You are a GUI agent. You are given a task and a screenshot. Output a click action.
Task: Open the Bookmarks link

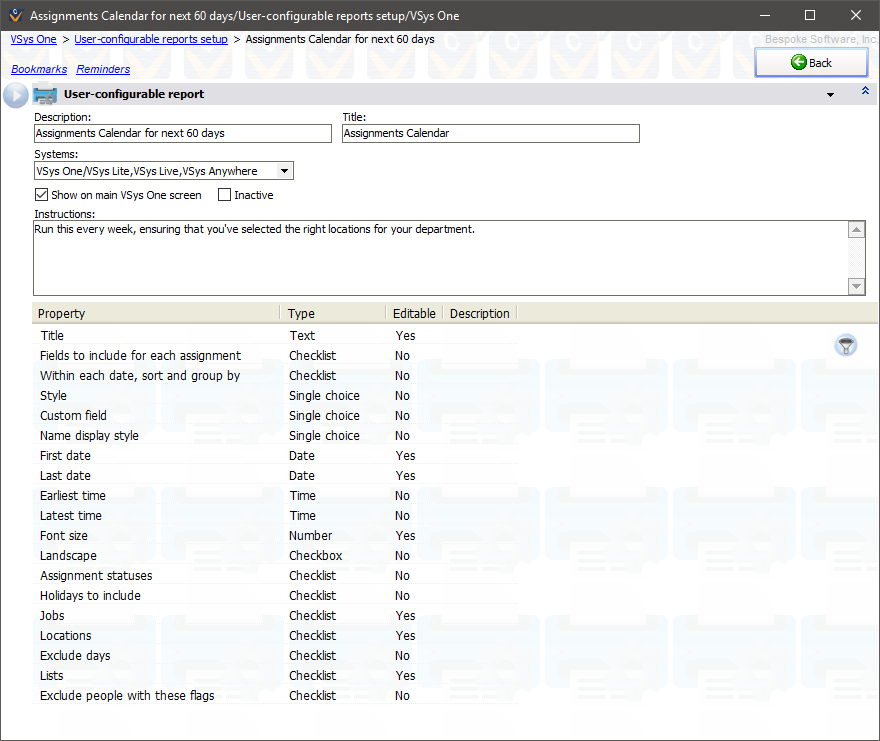click(39, 70)
